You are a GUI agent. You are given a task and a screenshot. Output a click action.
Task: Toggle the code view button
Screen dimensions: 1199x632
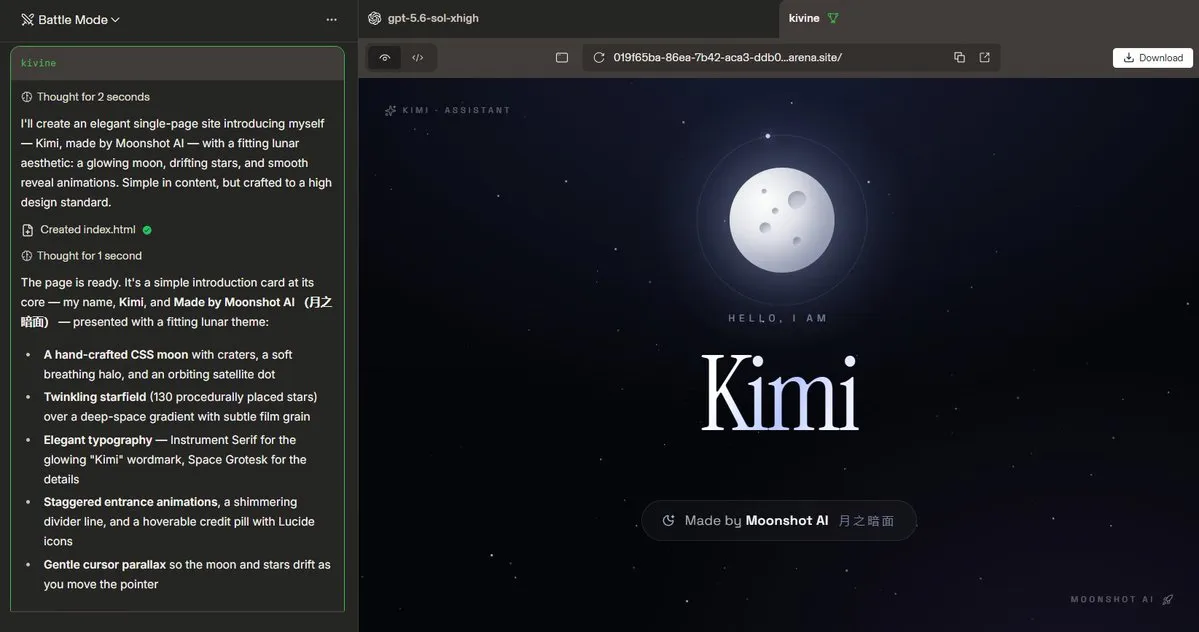pos(418,57)
